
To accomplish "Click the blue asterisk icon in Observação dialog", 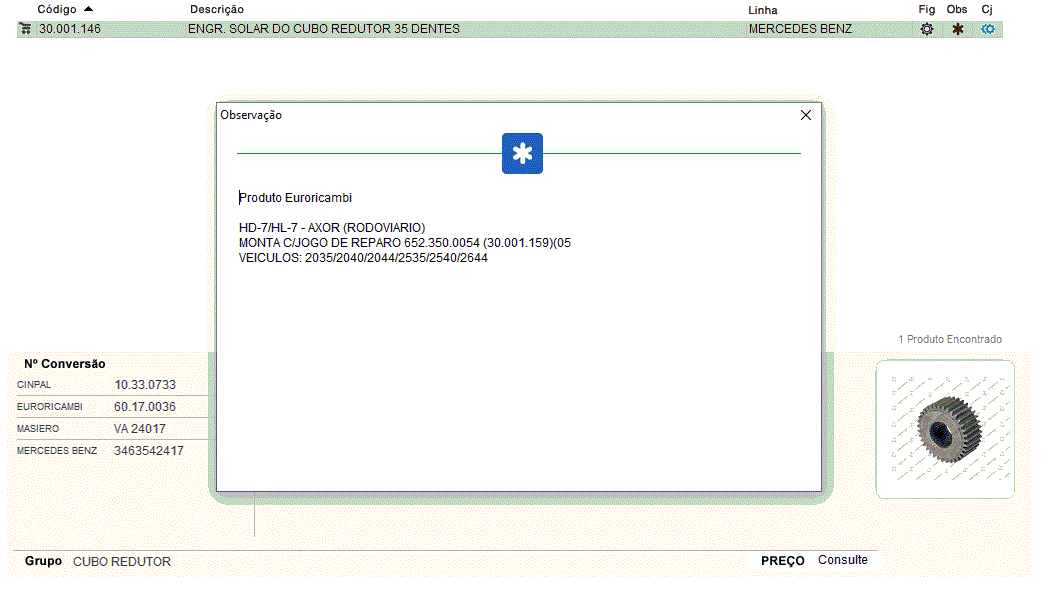I will point(522,153).
